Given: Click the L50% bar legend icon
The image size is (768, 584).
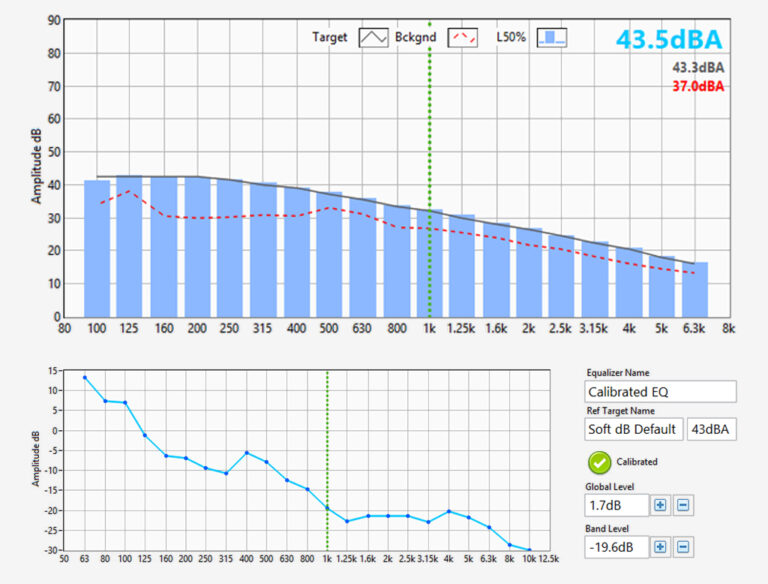Looking at the screenshot, I should (x=551, y=38).
